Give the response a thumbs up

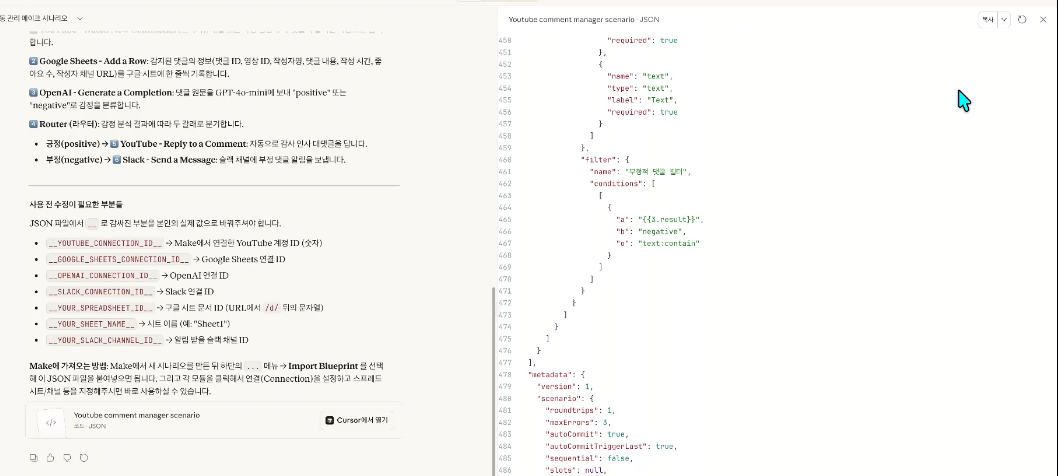(x=51, y=458)
